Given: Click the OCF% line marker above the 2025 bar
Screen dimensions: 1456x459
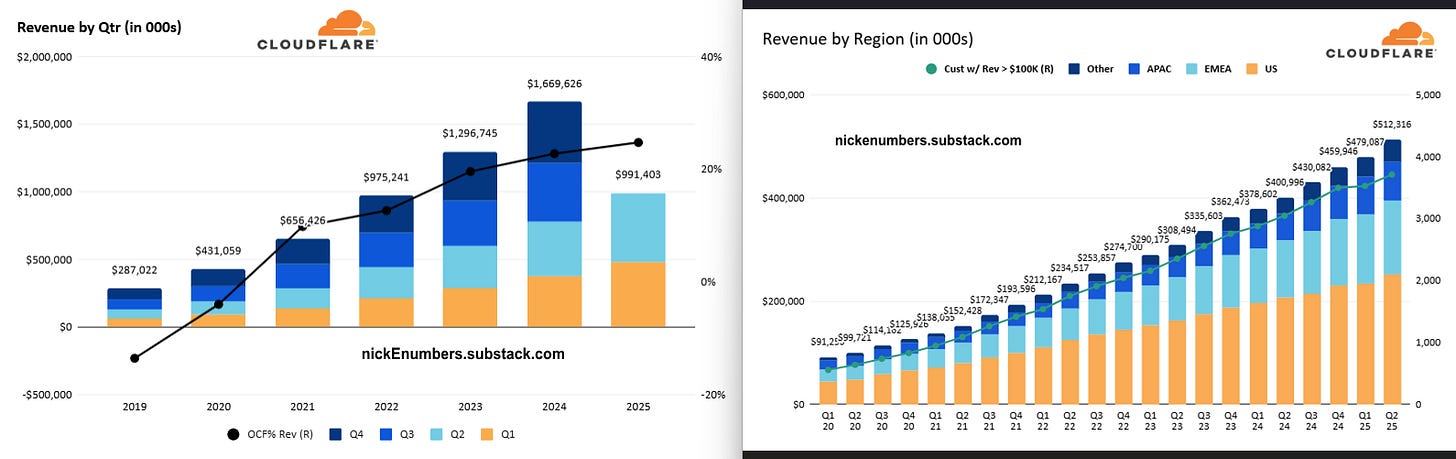Looking at the screenshot, I should (640, 143).
